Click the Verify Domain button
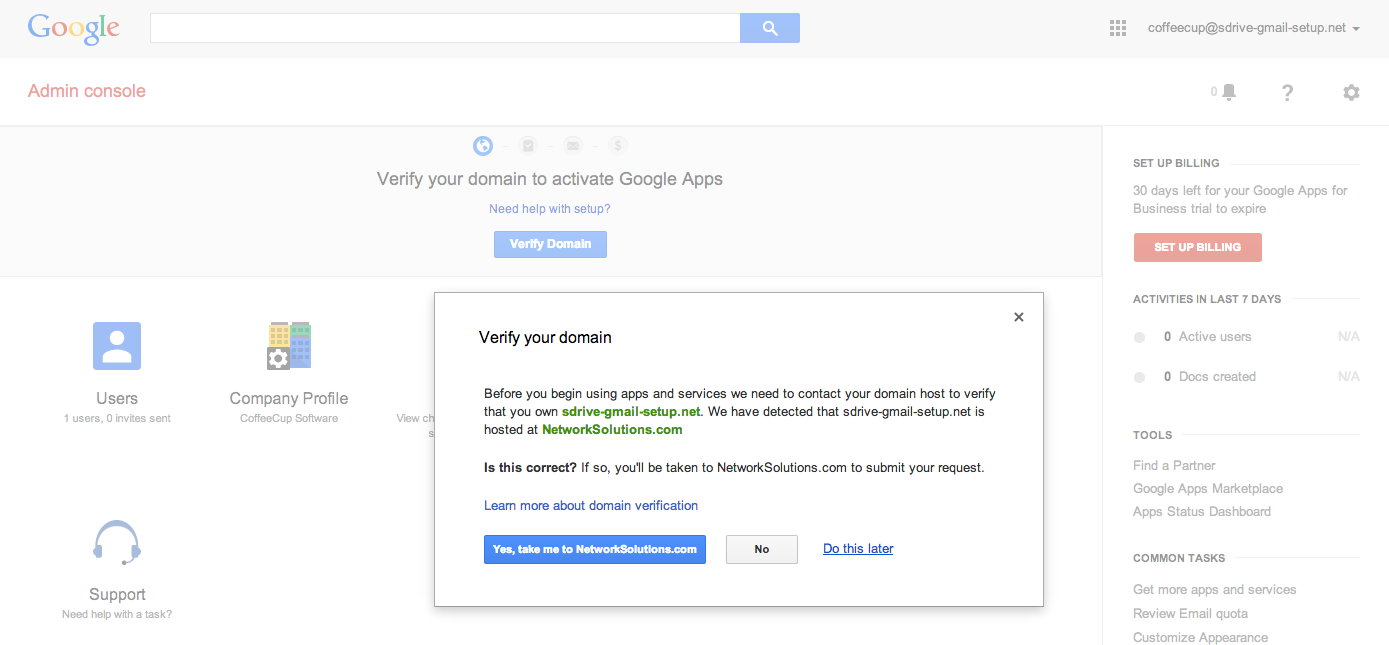Image resolution: width=1389 pixels, height=645 pixels. tap(550, 244)
